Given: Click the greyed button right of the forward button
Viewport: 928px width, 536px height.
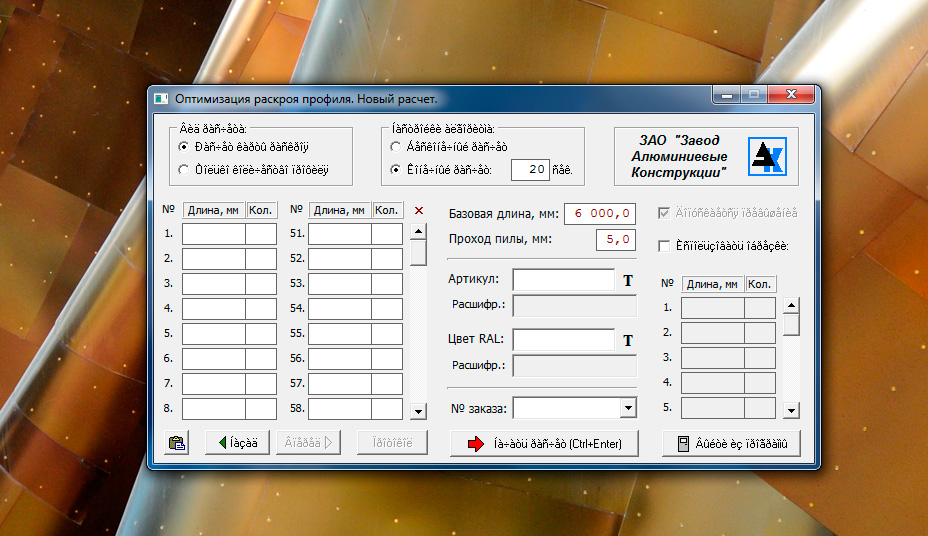Looking at the screenshot, I should (x=392, y=443).
